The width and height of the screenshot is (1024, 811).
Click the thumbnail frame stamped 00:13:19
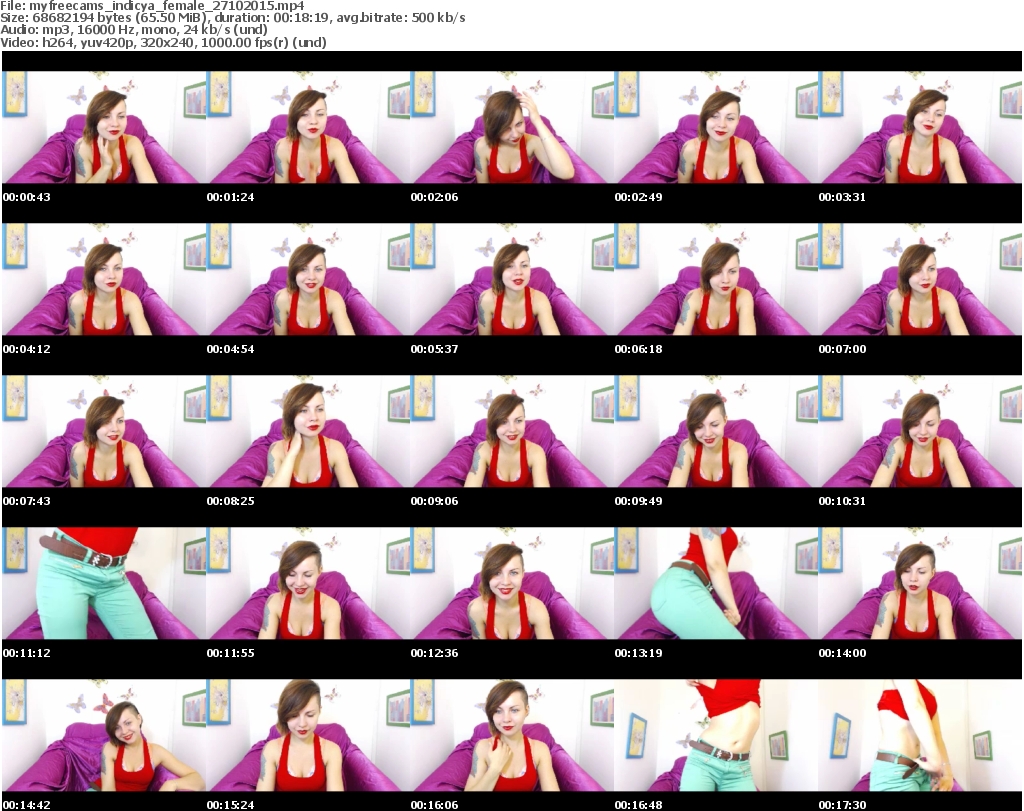point(716,583)
